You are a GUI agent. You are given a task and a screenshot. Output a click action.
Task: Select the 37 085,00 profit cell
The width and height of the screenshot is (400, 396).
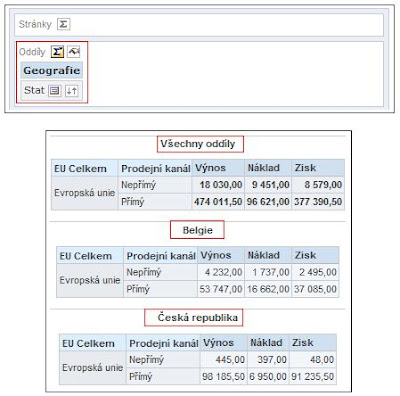315,289
